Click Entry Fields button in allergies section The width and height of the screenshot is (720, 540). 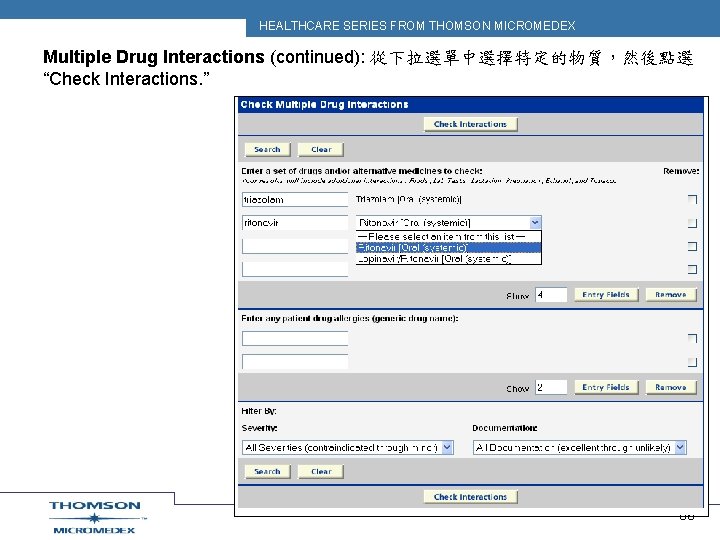click(606, 387)
